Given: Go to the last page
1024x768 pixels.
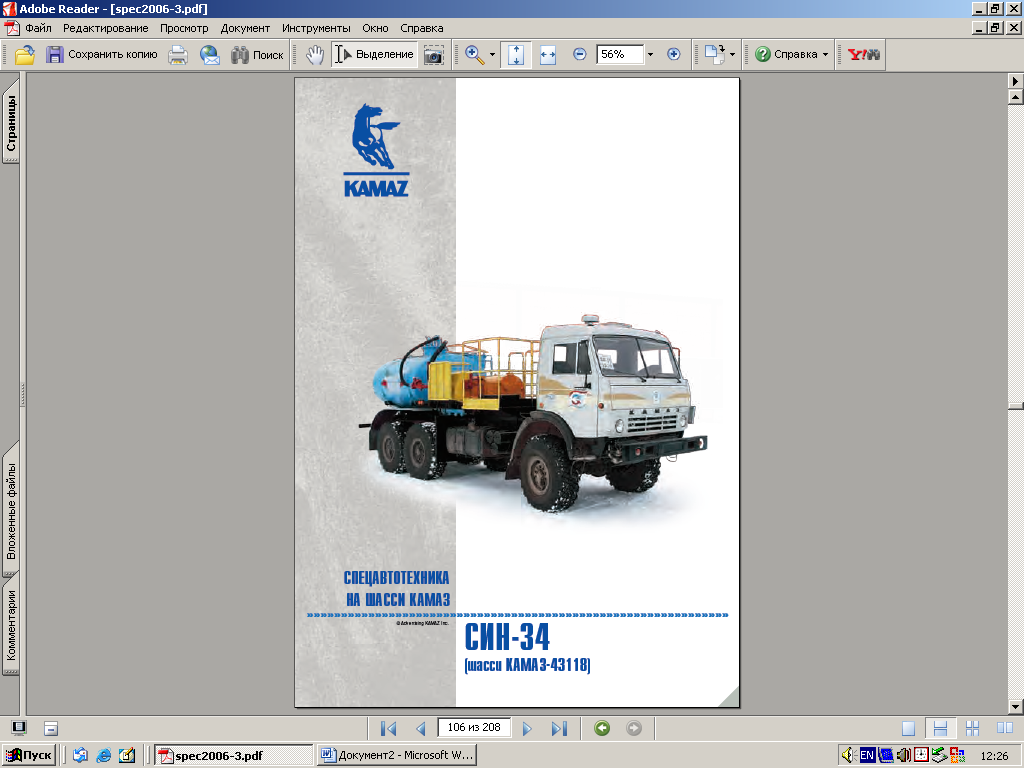Looking at the screenshot, I should 559,728.
